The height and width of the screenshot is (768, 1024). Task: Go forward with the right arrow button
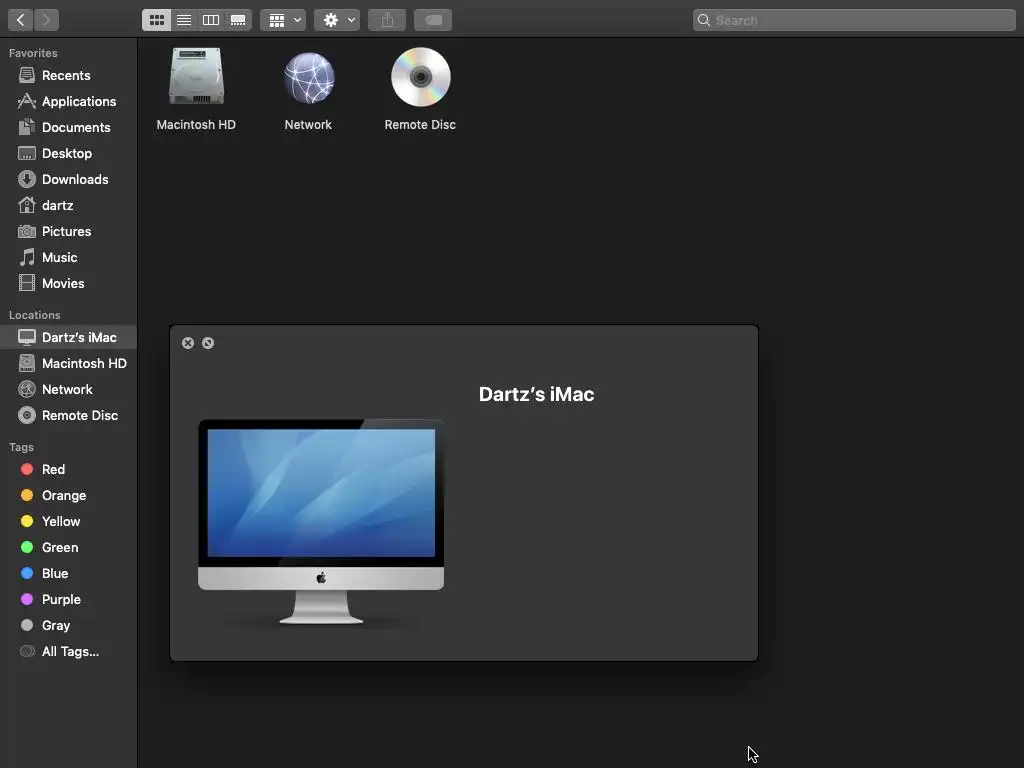[x=46, y=20]
